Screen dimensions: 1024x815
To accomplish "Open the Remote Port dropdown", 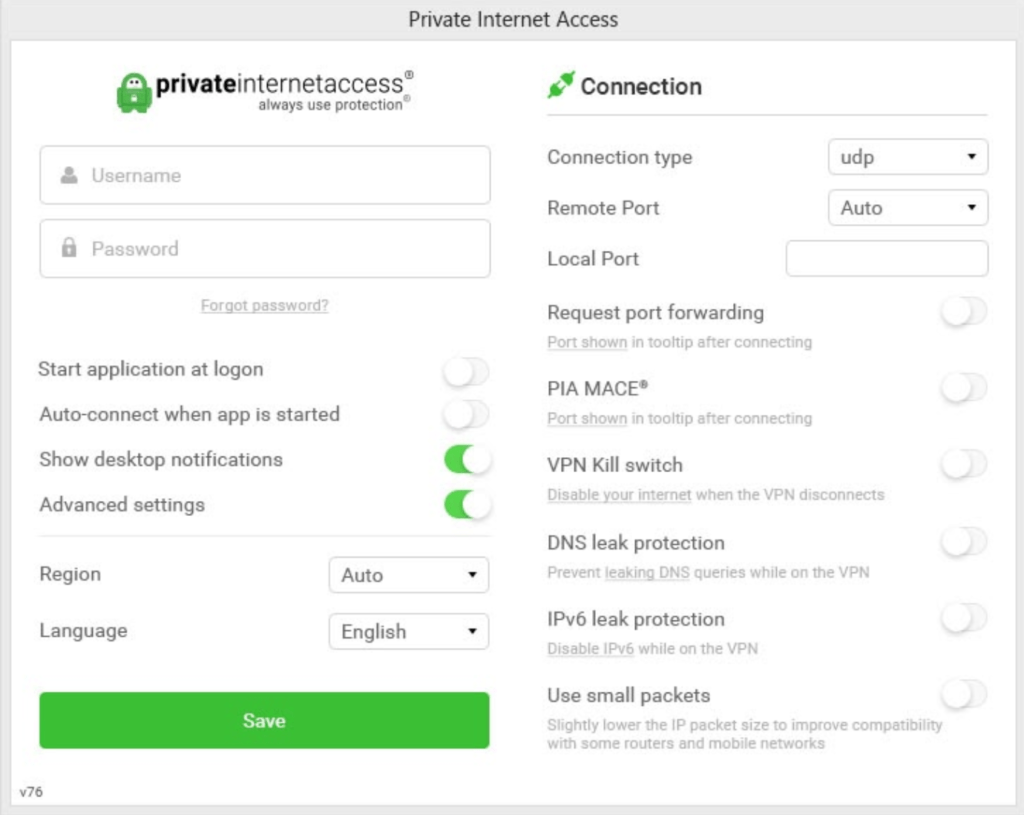I will tap(907, 208).
